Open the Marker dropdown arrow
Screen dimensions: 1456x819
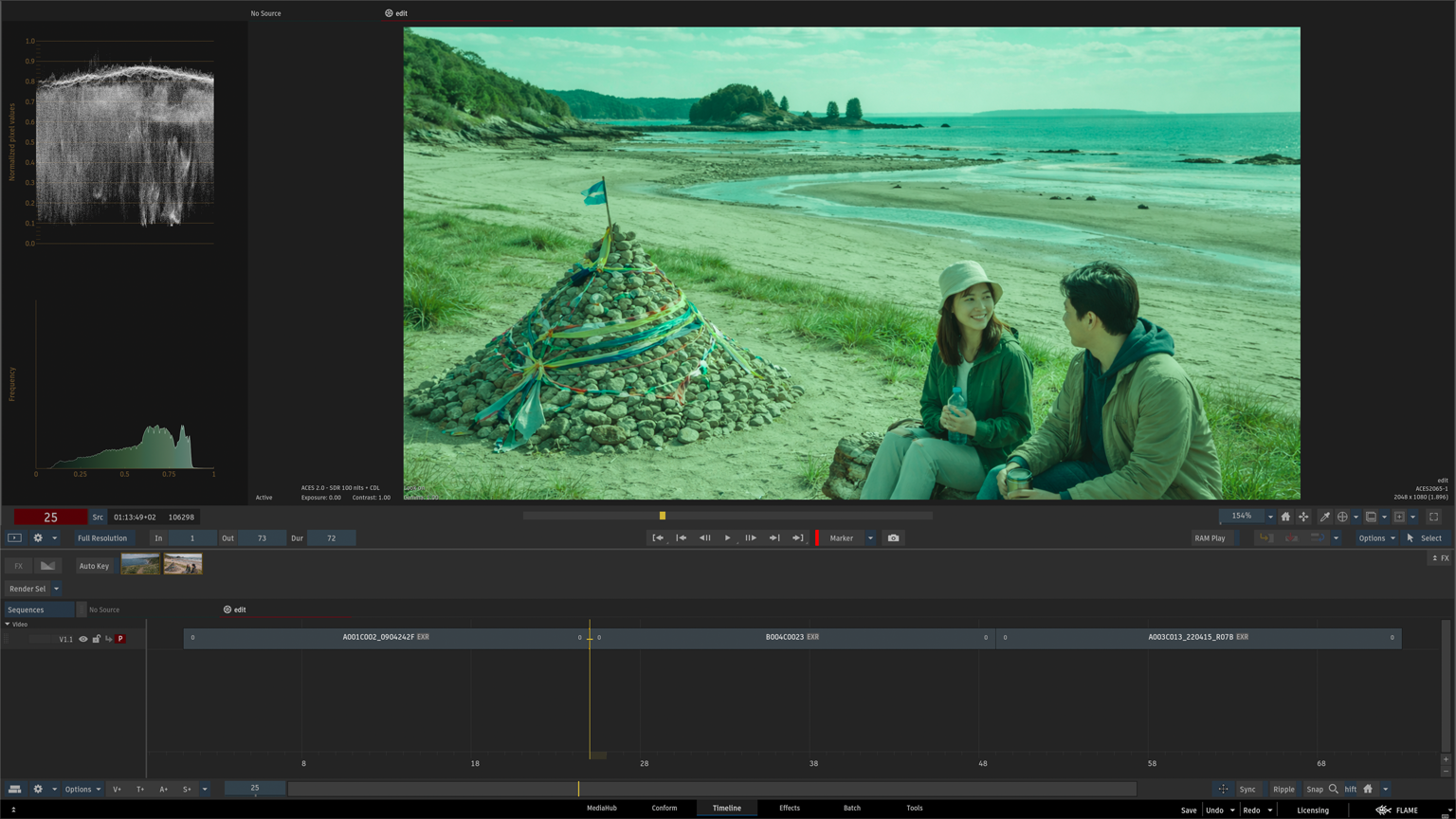[x=870, y=538]
